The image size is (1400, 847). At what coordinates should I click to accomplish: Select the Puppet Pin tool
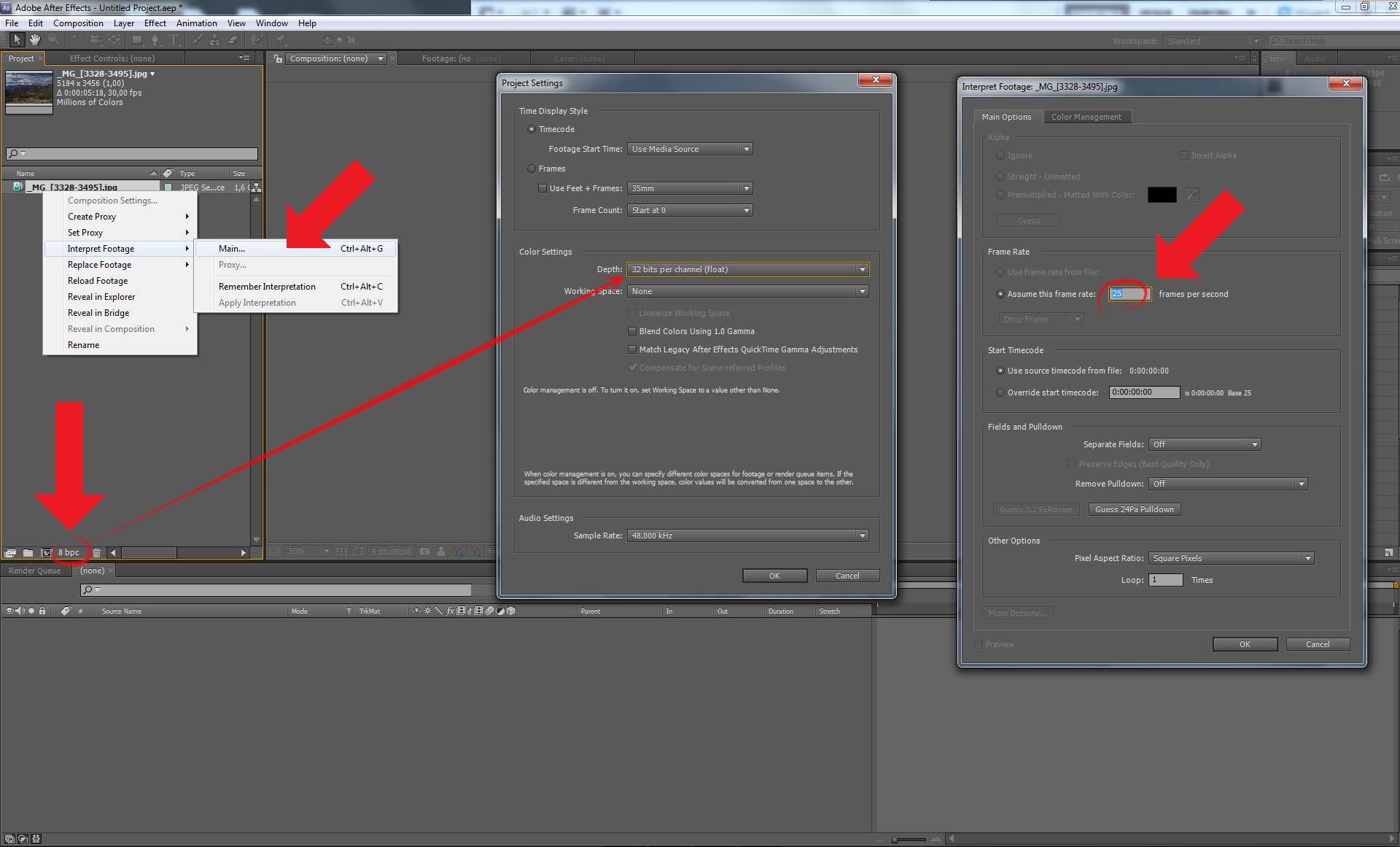click(281, 39)
